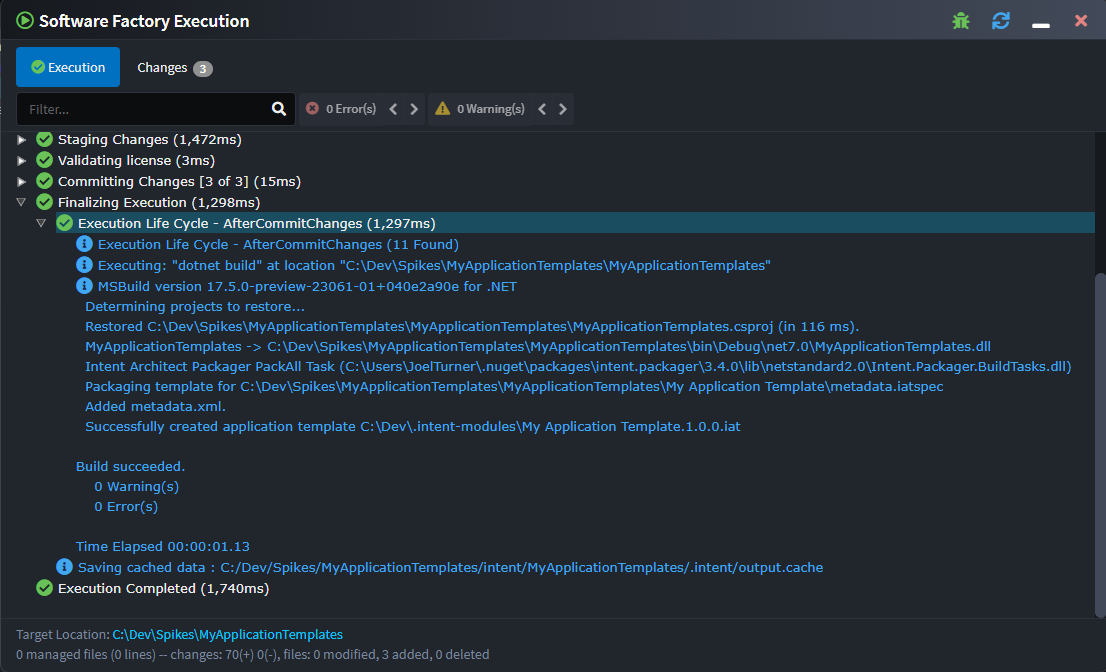
Task: Open target location C:\Dev\Spikes\MyApplicationTemplates link
Action: 228,635
